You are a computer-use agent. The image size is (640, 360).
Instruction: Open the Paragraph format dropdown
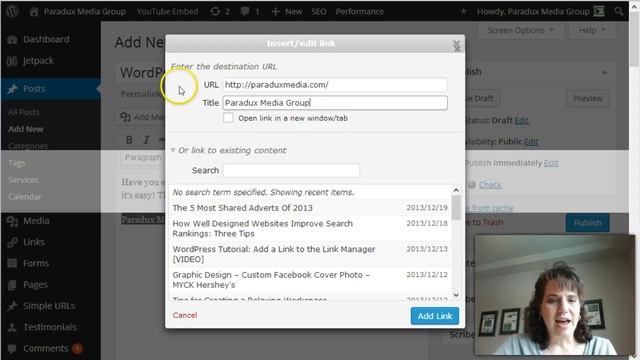[x=143, y=157]
